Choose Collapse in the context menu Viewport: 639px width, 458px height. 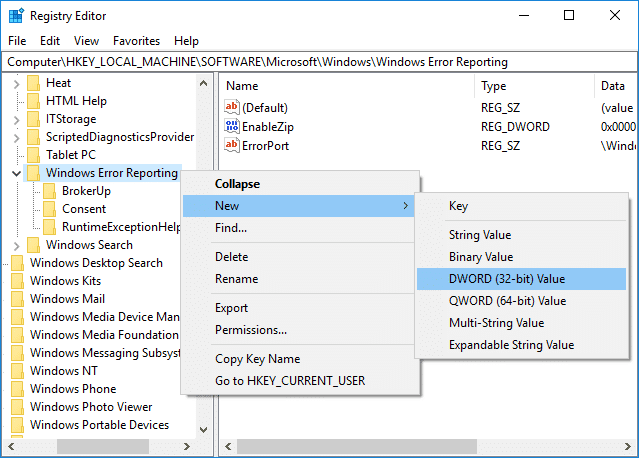tap(300, 184)
